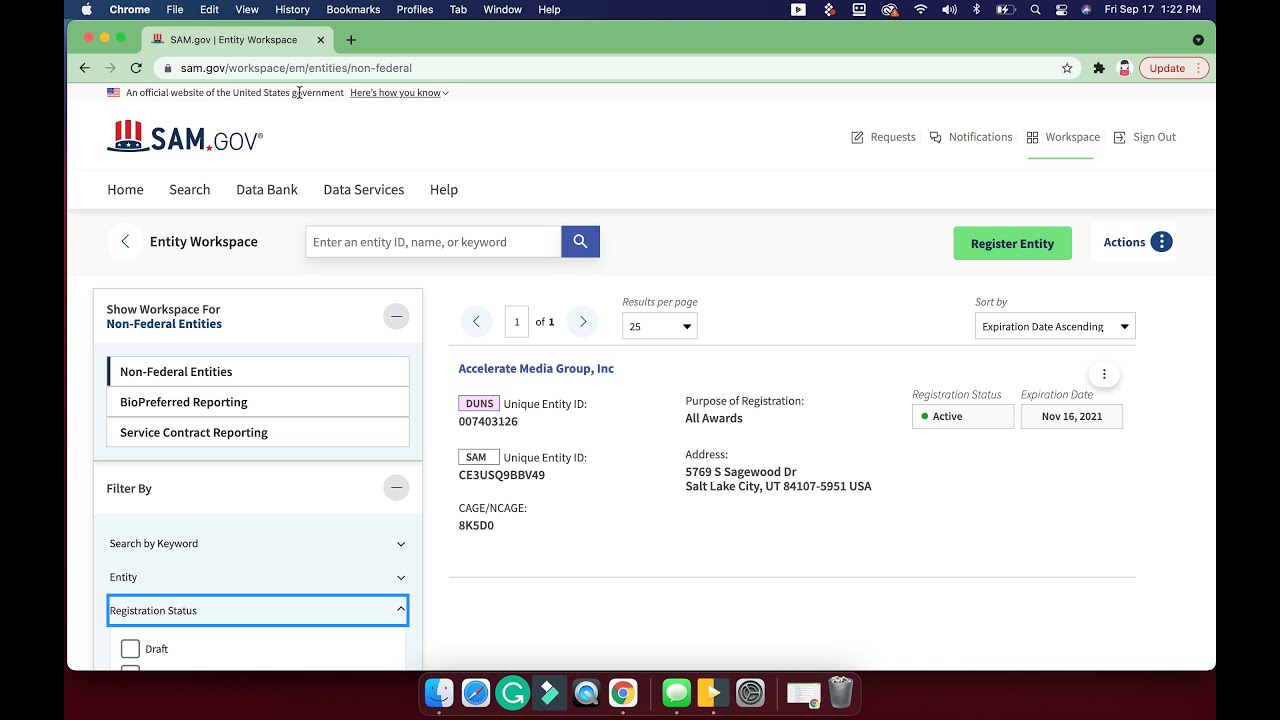Select BioPreferred Reporting tab
Viewport: 1280px width, 720px height.
point(258,402)
